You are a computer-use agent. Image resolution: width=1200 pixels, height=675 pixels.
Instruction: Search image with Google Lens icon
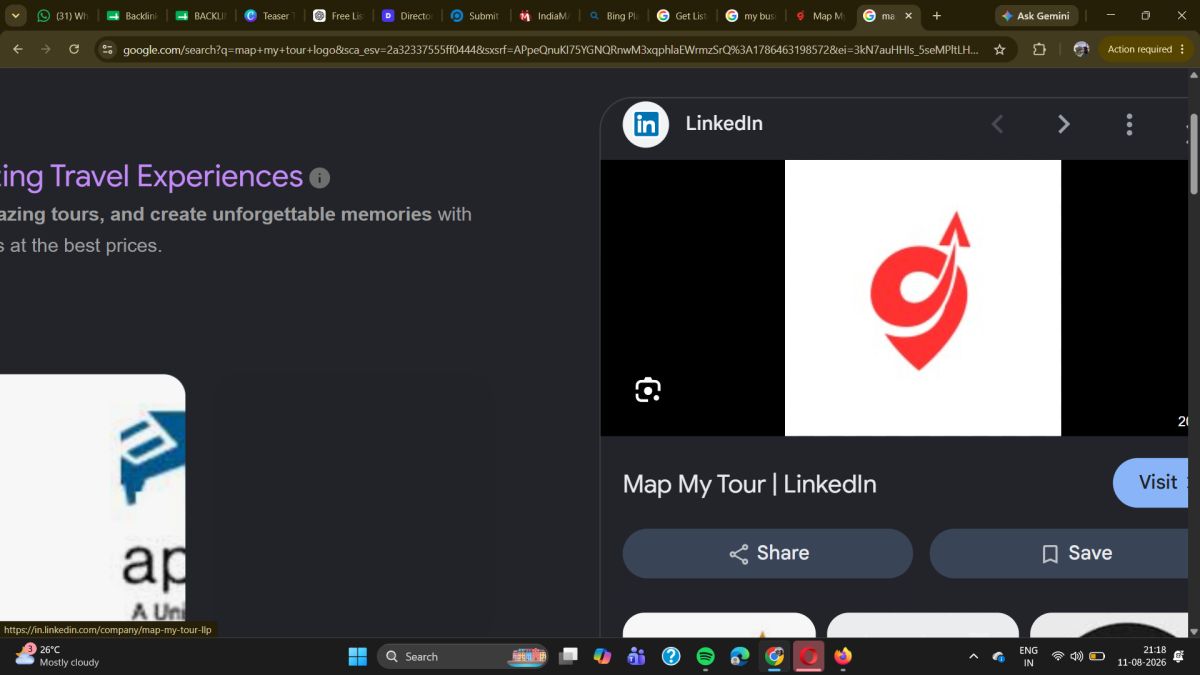(x=648, y=390)
